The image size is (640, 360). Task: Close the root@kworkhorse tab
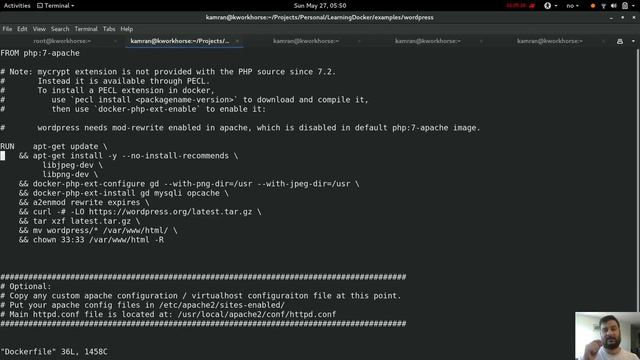coord(116,41)
